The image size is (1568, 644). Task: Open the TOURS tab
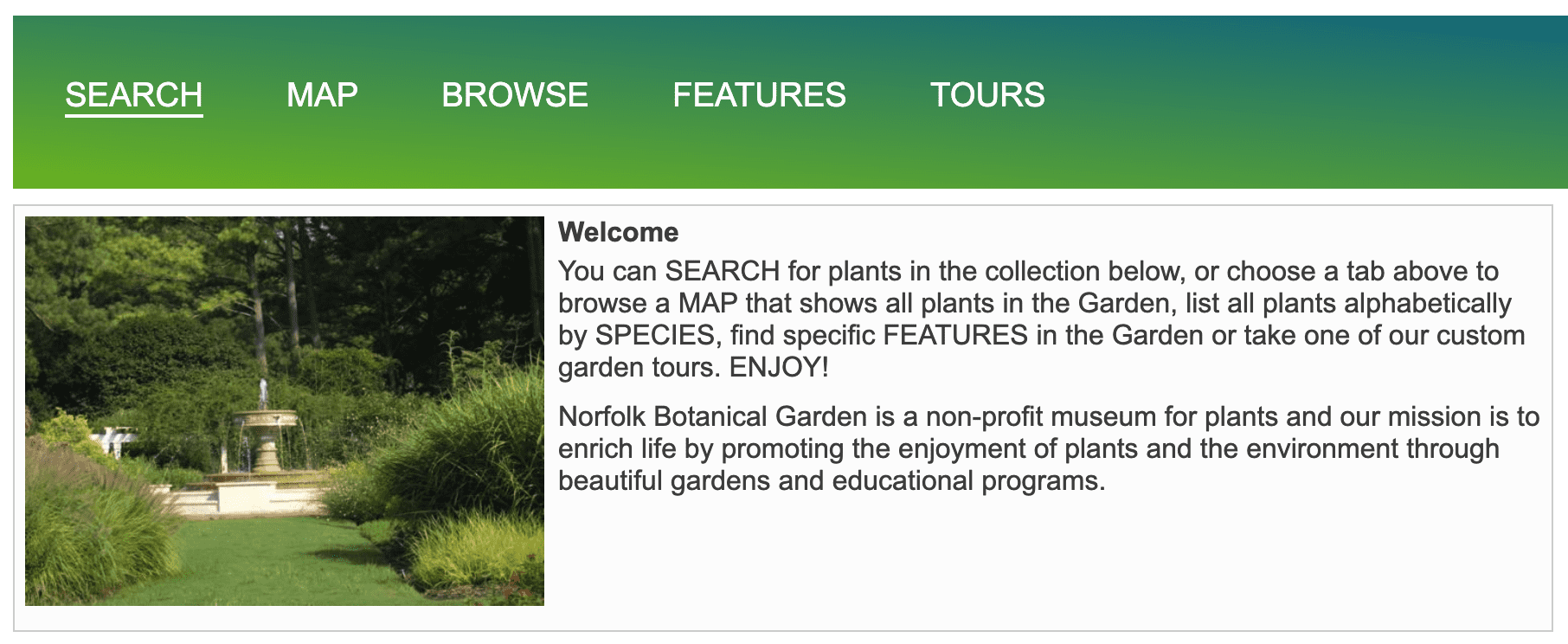click(987, 94)
